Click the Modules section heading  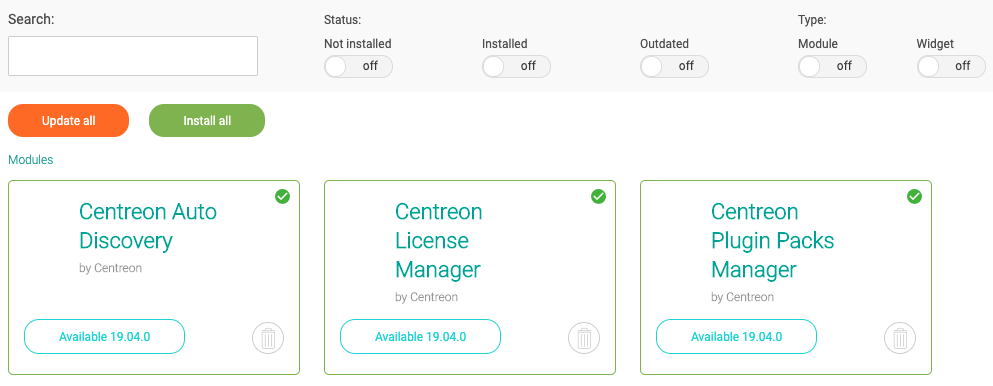coord(30,159)
